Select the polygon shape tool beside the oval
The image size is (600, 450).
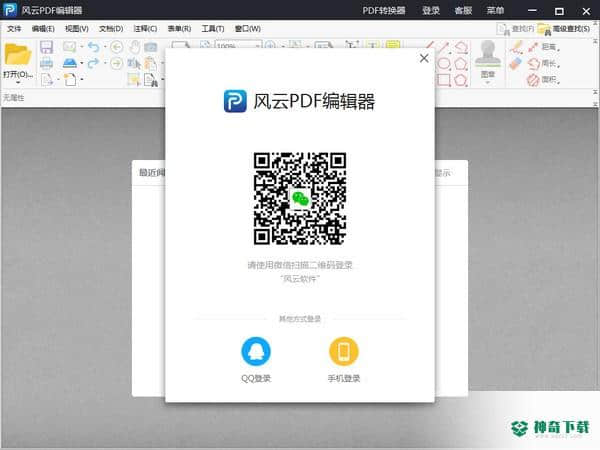tap(461, 64)
